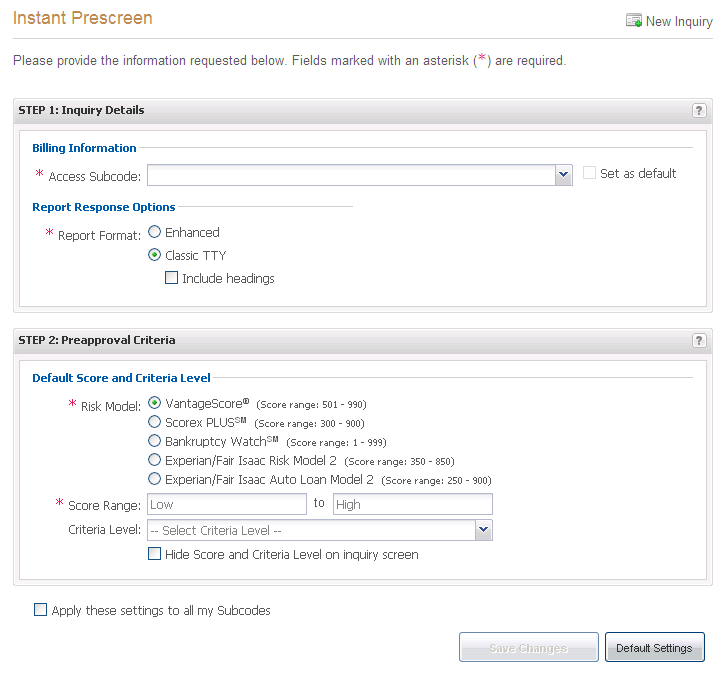Click the Low score range field

click(227, 504)
